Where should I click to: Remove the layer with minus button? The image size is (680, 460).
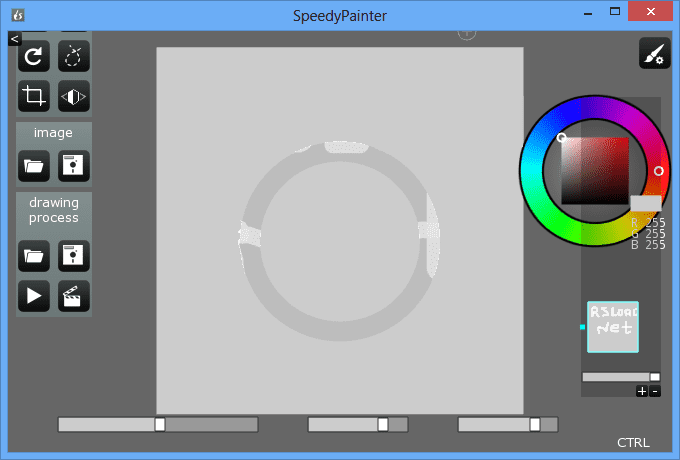[x=655, y=391]
